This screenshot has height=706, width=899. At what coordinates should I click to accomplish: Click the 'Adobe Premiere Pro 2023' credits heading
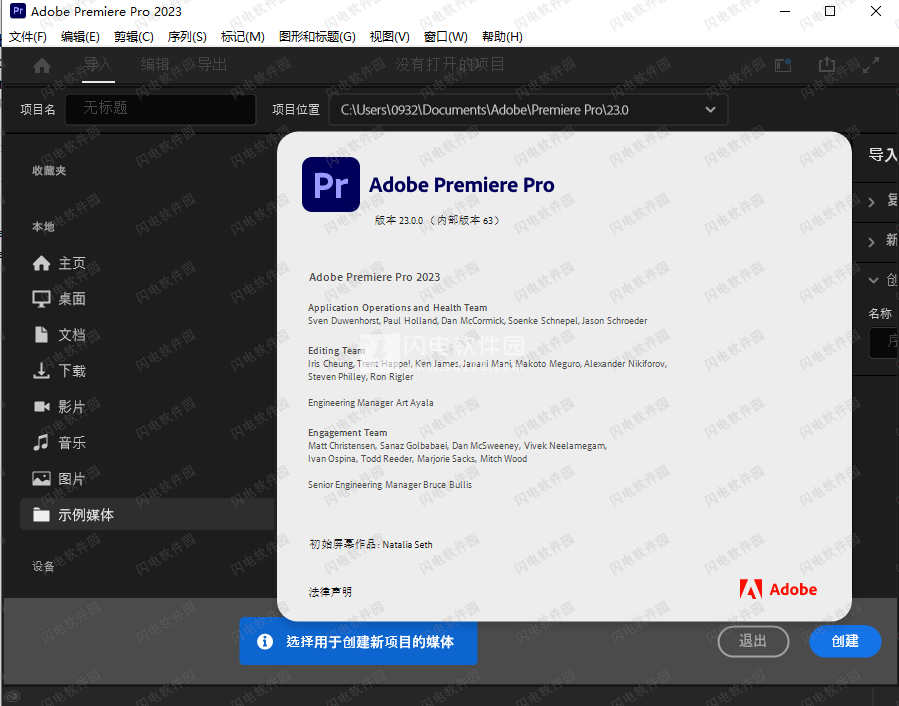[374, 277]
